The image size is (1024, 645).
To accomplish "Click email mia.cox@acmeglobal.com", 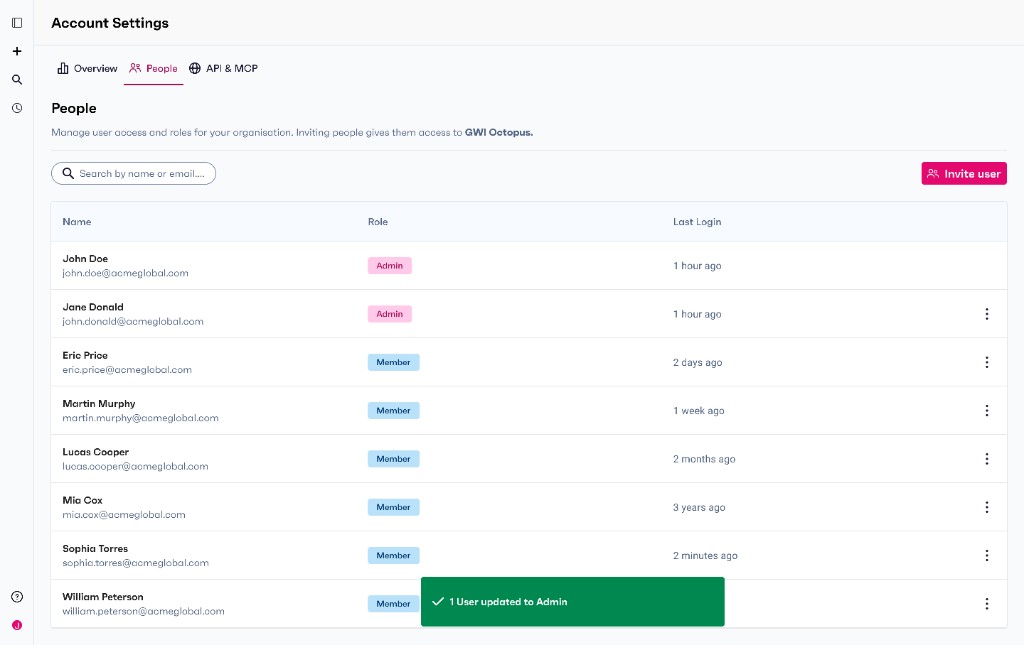I will click(x=124, y=515).
